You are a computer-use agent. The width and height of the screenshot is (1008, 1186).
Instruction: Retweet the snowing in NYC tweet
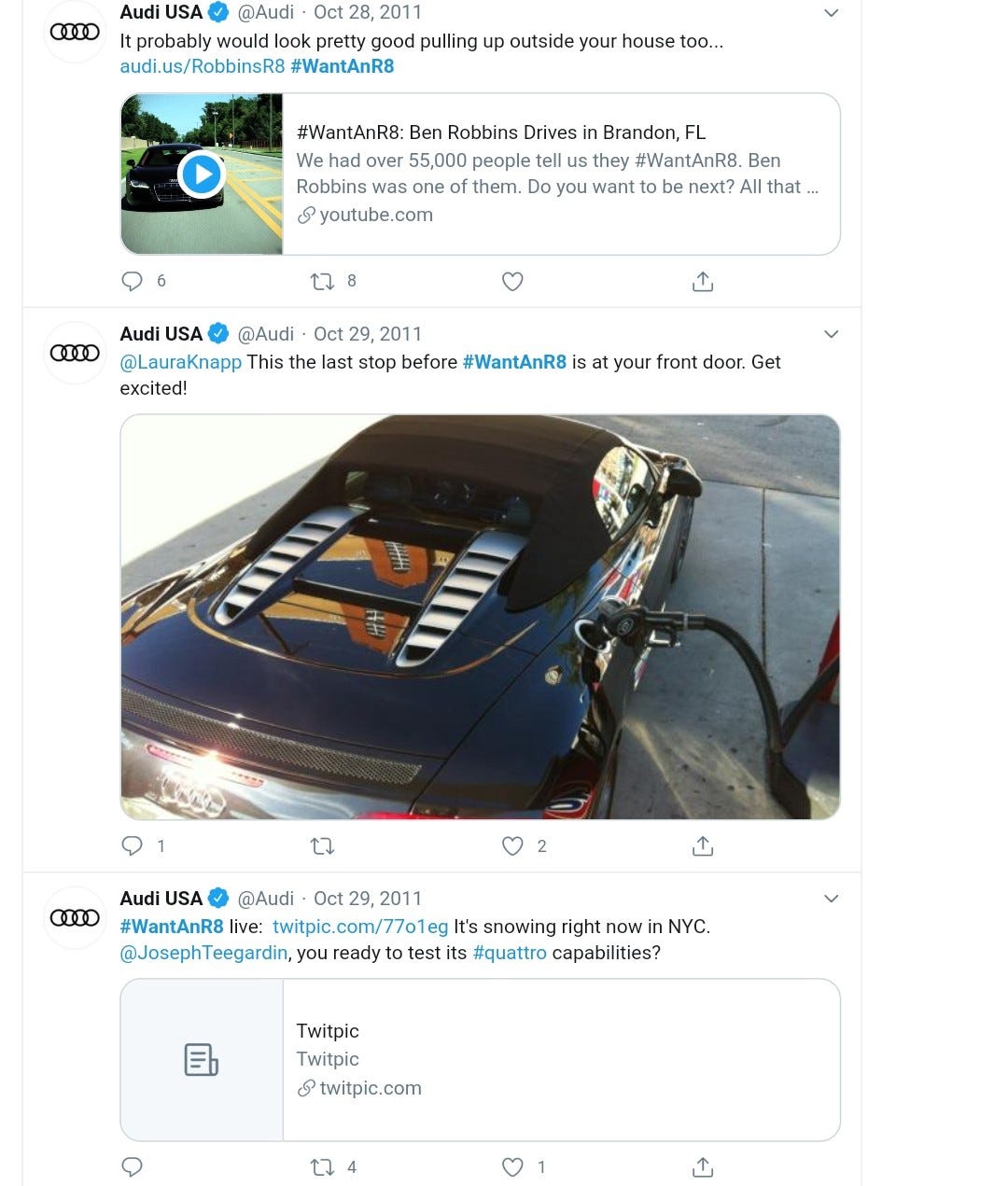click(x=321, y=1166)
